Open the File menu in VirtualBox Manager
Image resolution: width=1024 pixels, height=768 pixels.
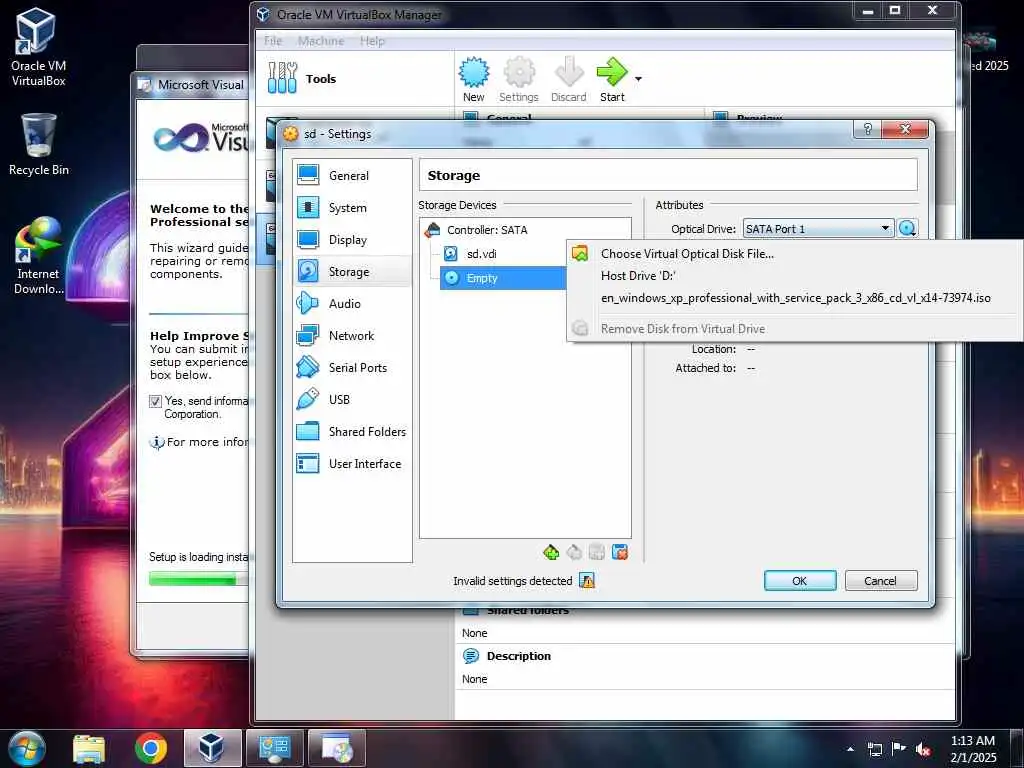click(273, 40)
